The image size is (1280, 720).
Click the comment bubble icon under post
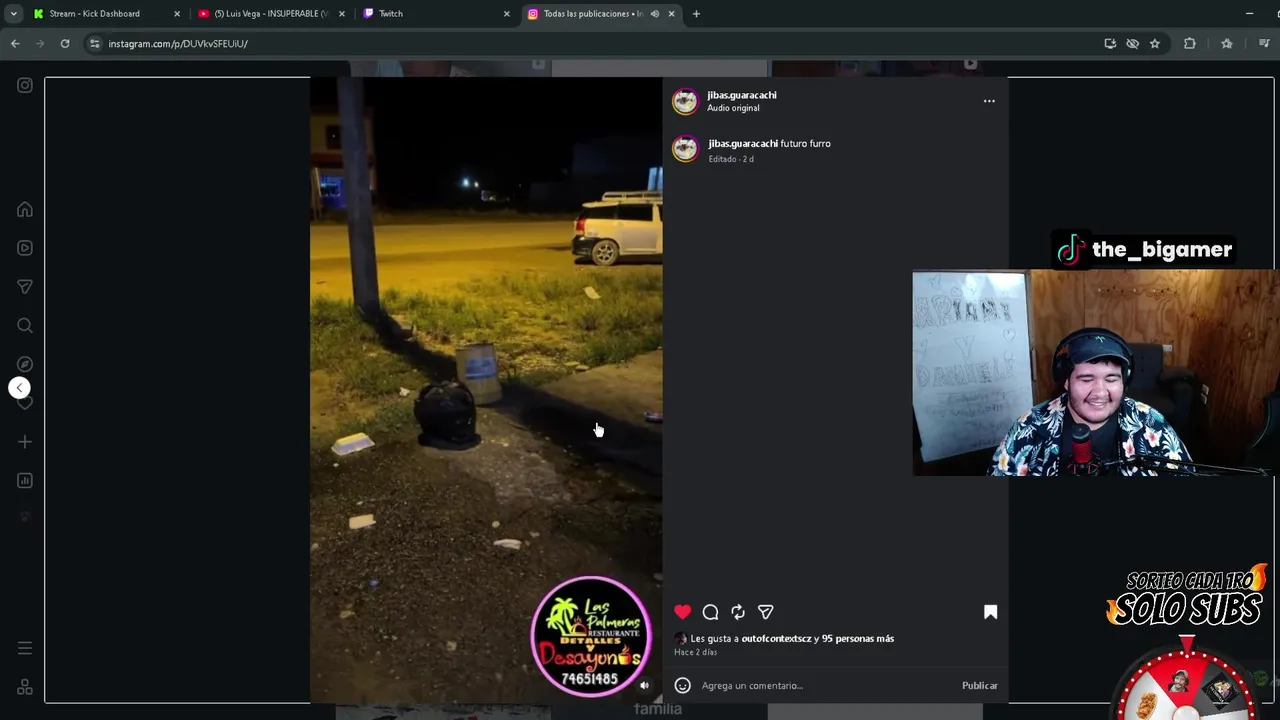(x=710, y=612)
